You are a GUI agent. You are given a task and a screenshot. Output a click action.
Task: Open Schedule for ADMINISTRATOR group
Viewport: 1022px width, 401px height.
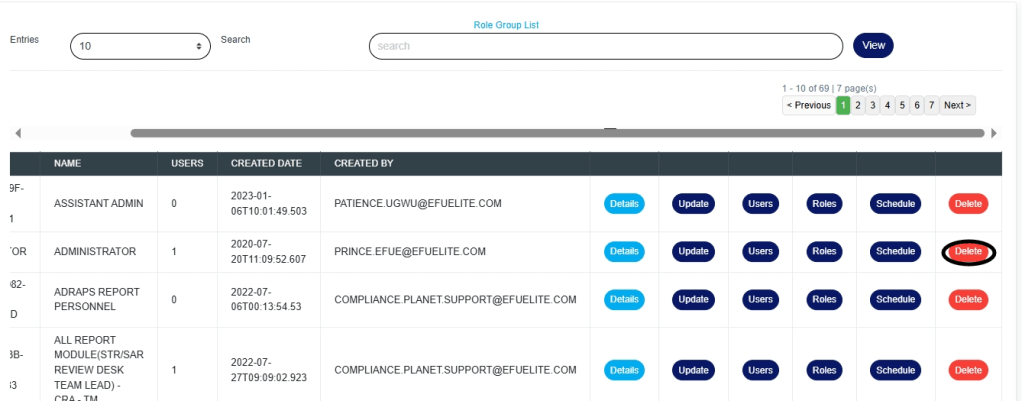tap(895, 251)
